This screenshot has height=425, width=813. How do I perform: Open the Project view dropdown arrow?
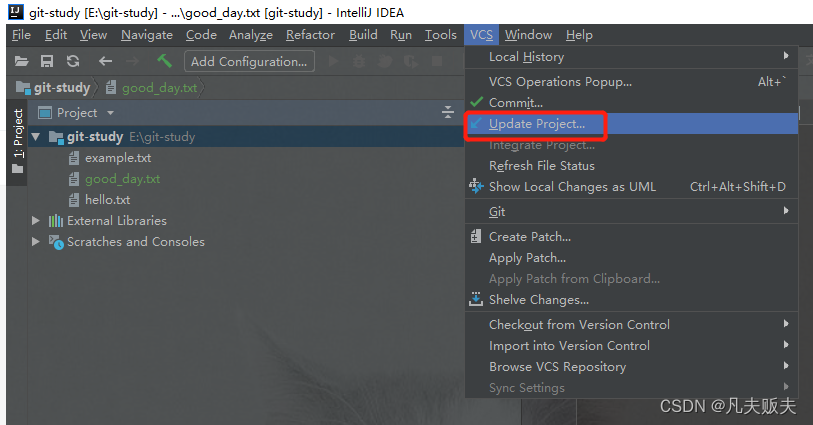click(110, 112)
